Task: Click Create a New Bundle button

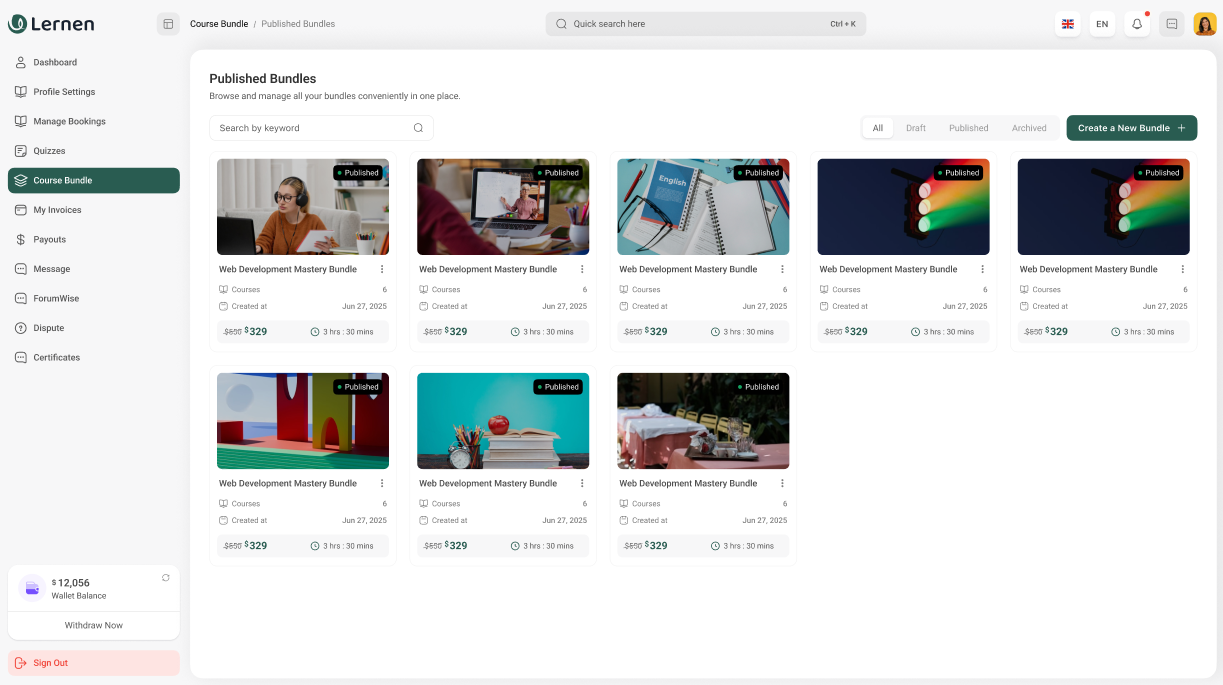Action: (1131, 128)
